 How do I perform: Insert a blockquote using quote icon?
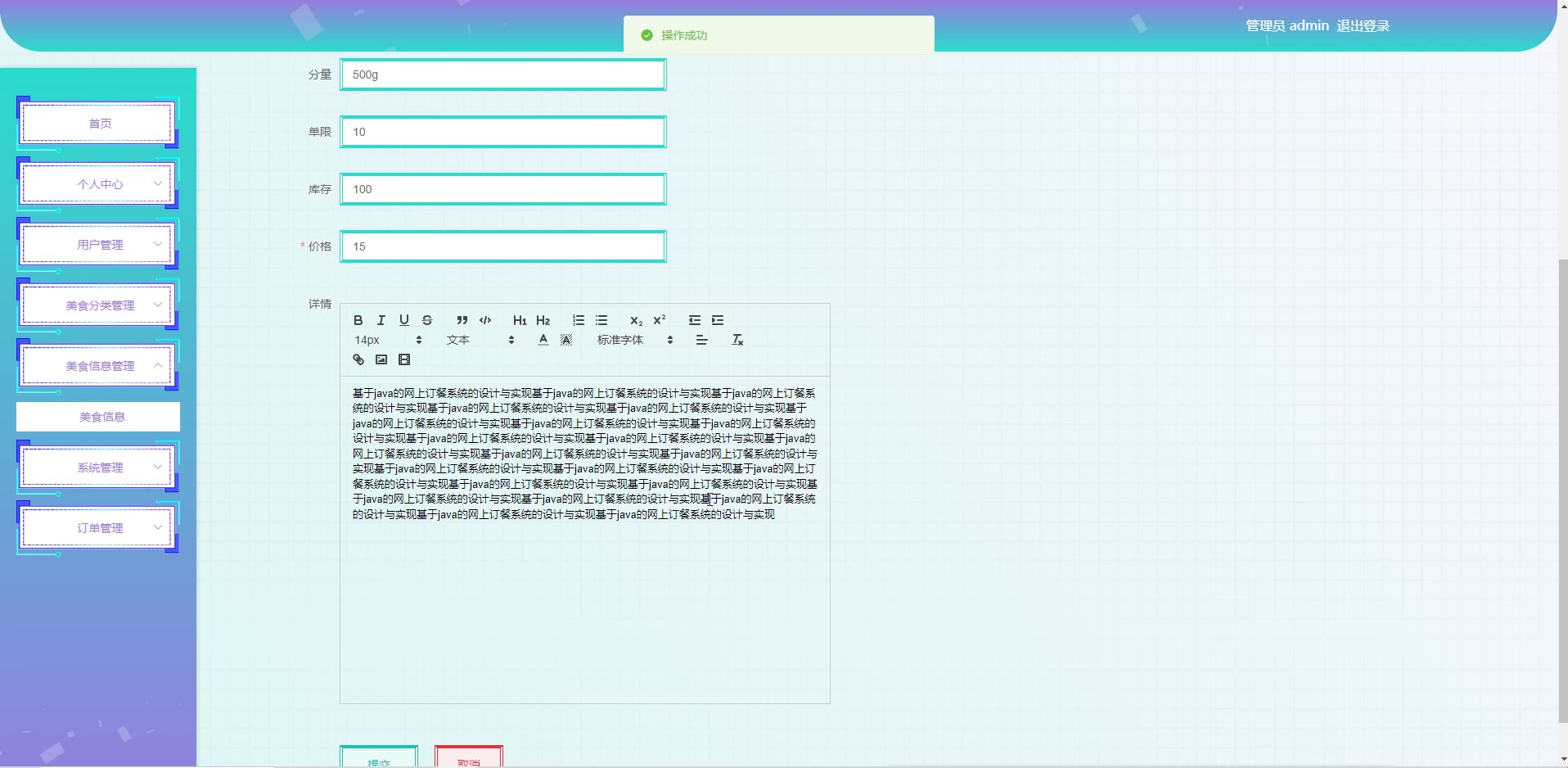[462, 320]
